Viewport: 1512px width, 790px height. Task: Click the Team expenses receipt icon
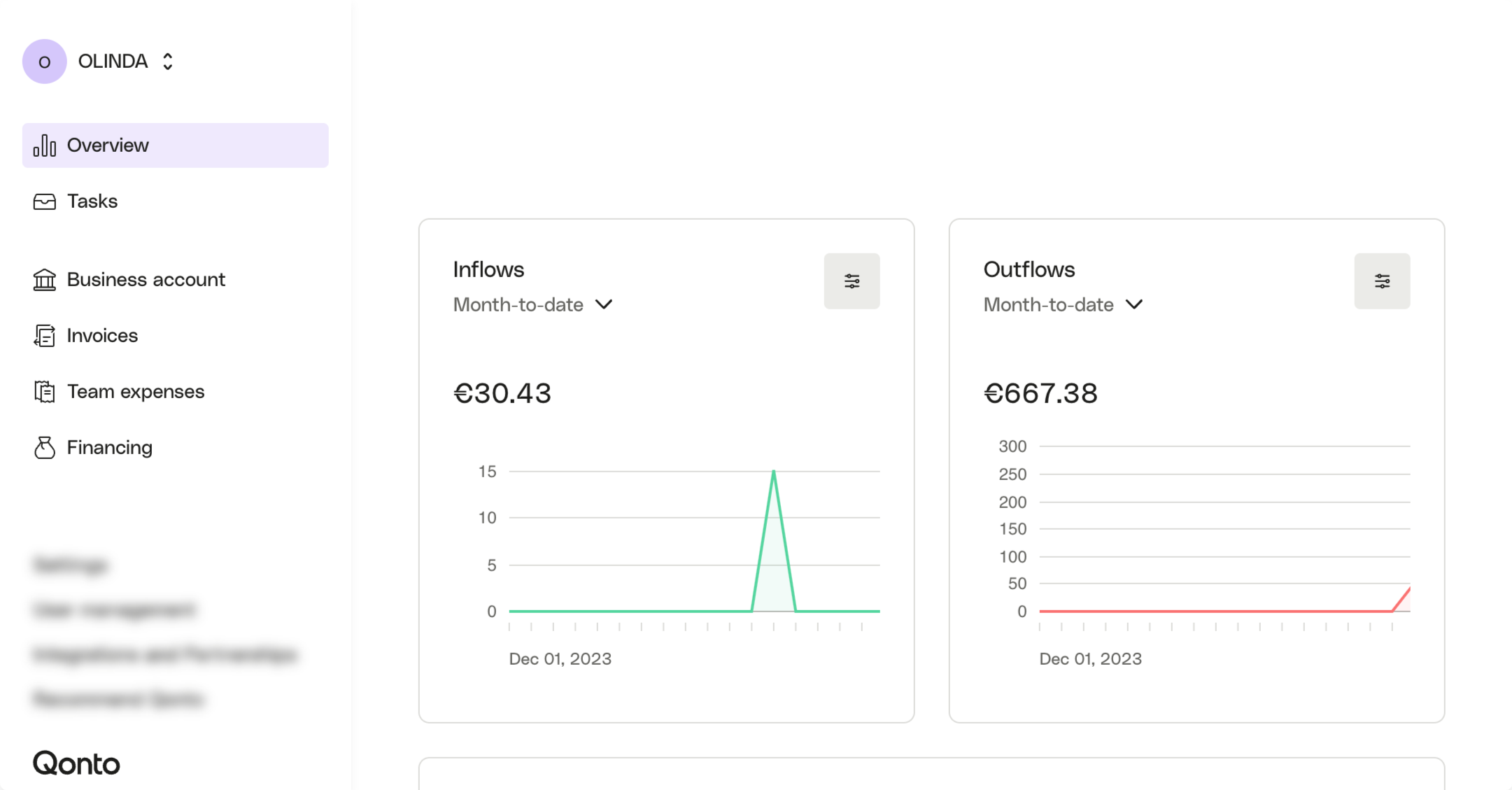click(45, 392)
